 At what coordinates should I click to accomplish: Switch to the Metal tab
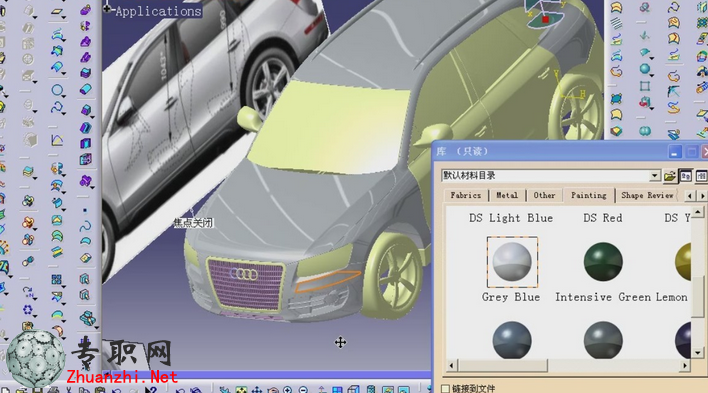tap(507, 195)
